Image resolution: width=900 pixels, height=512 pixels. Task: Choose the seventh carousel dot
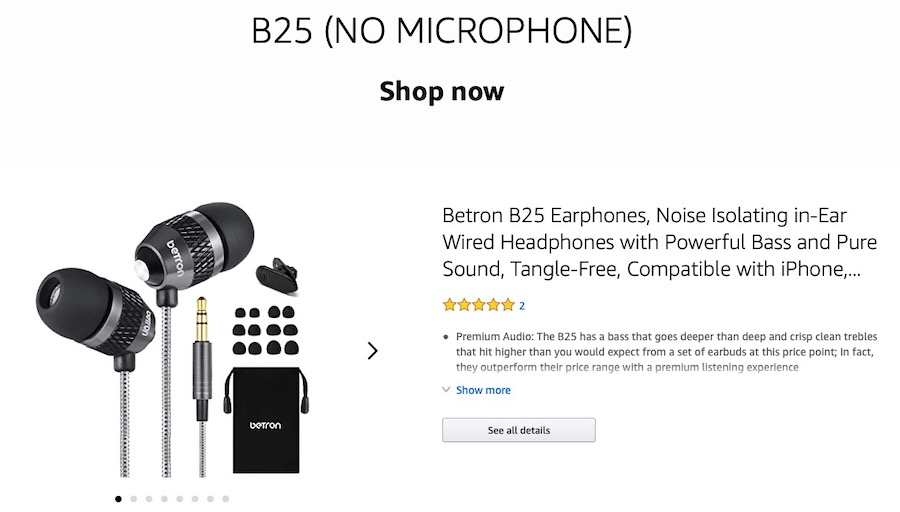[210, 498]
